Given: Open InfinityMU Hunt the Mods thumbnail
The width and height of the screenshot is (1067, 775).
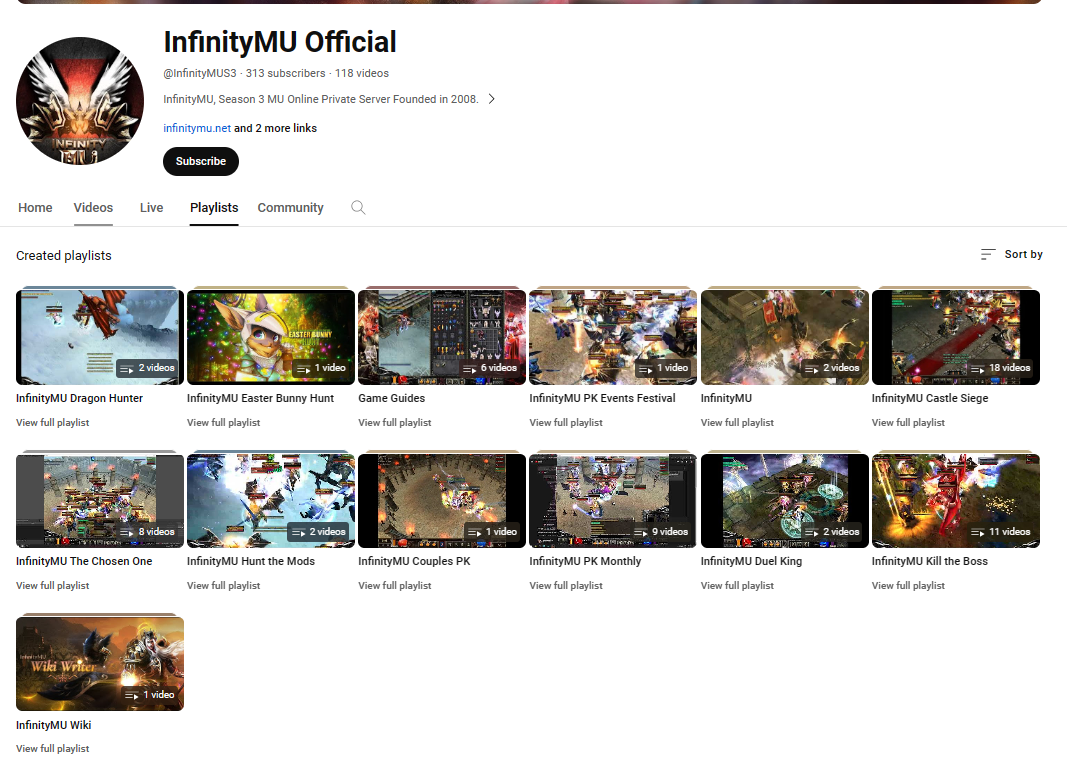Looking at the screenshot, I should click(271, 500).
